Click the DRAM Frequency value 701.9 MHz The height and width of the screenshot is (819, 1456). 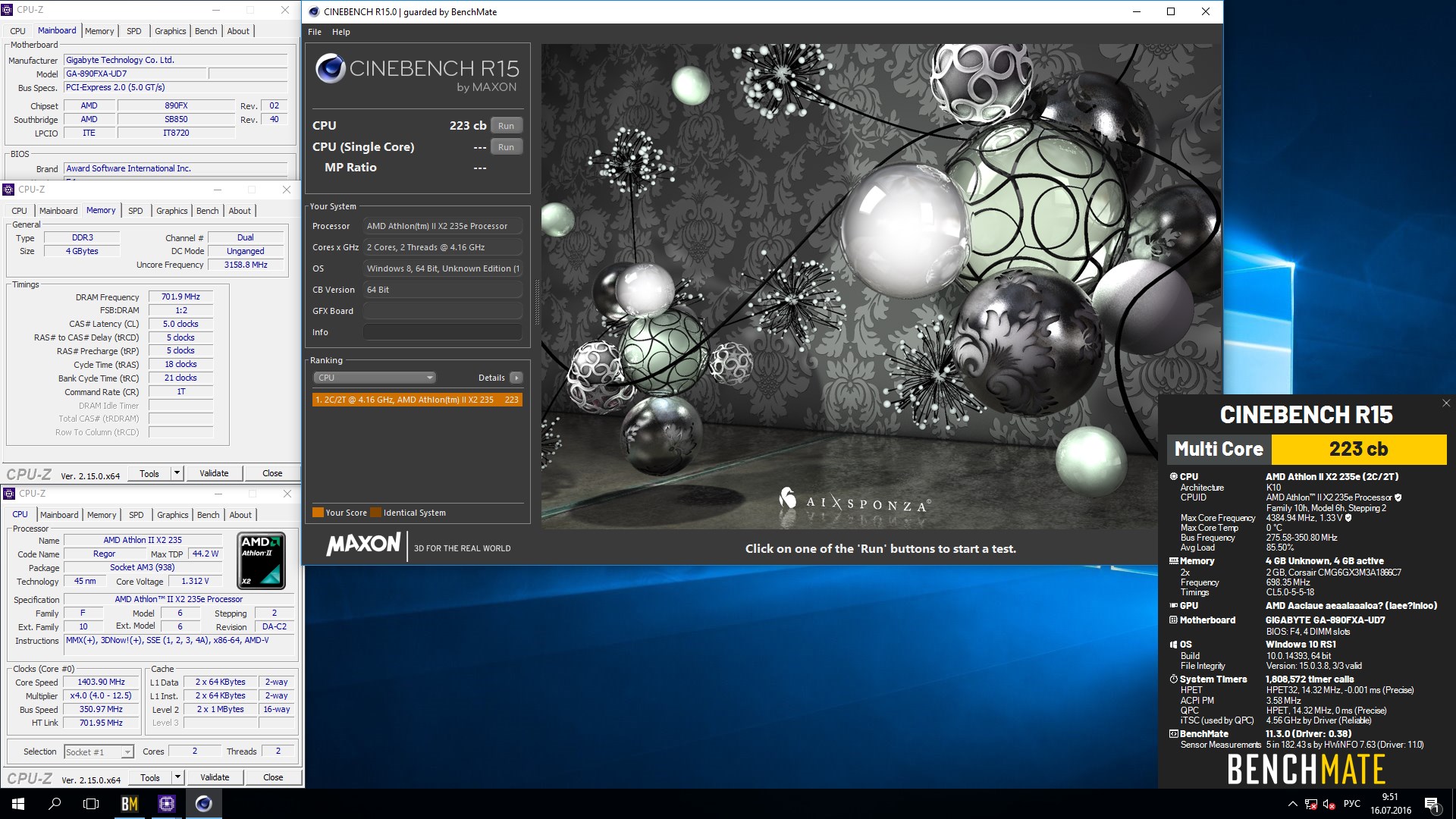click(x=180, y=297)
